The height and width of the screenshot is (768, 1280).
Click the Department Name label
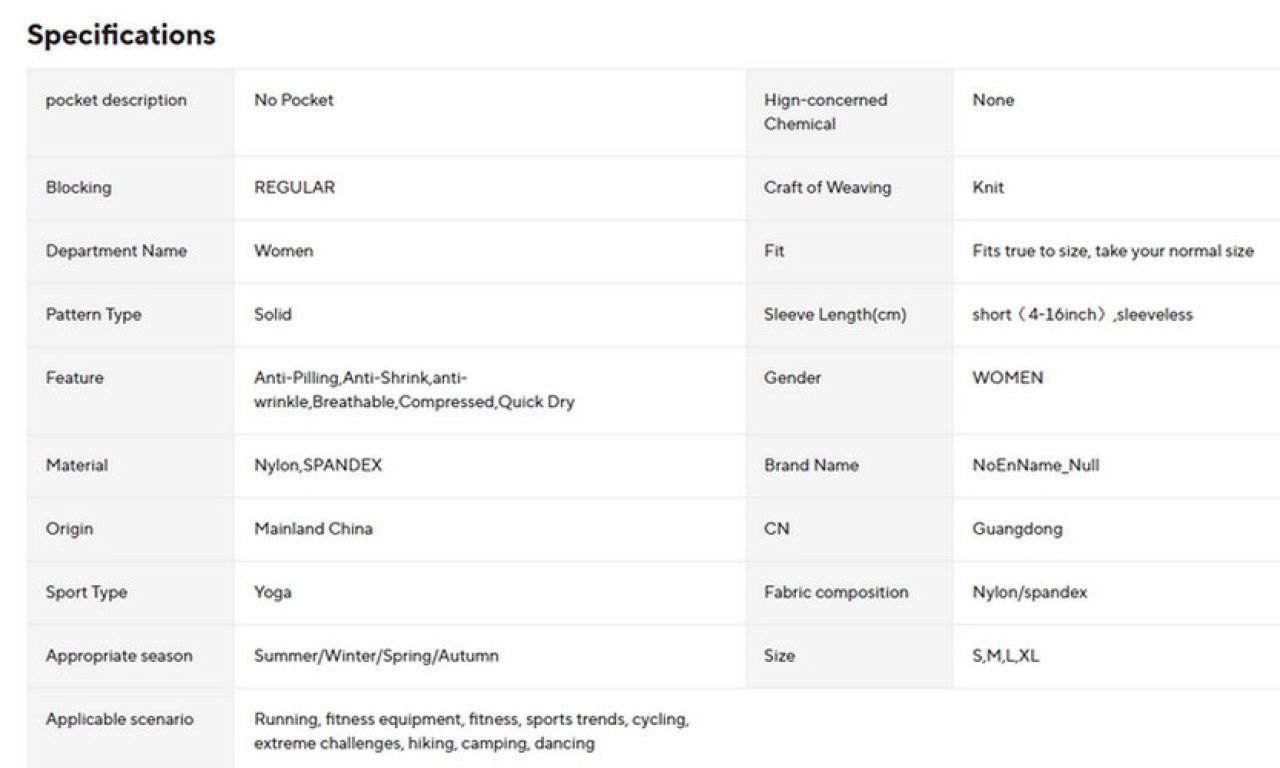pos(116,251)
